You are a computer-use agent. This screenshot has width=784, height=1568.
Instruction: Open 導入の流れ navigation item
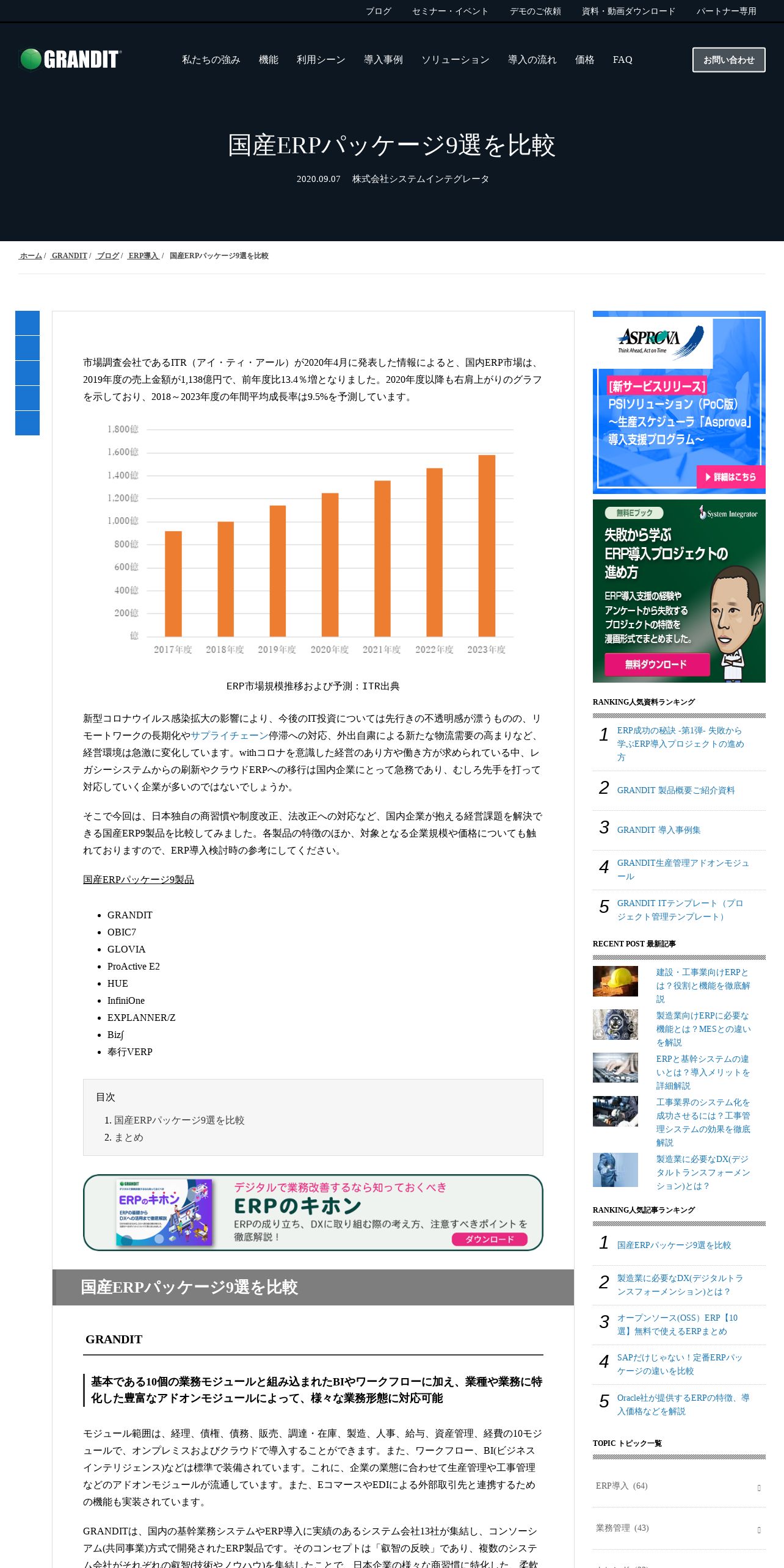click(x=532, y=60)
